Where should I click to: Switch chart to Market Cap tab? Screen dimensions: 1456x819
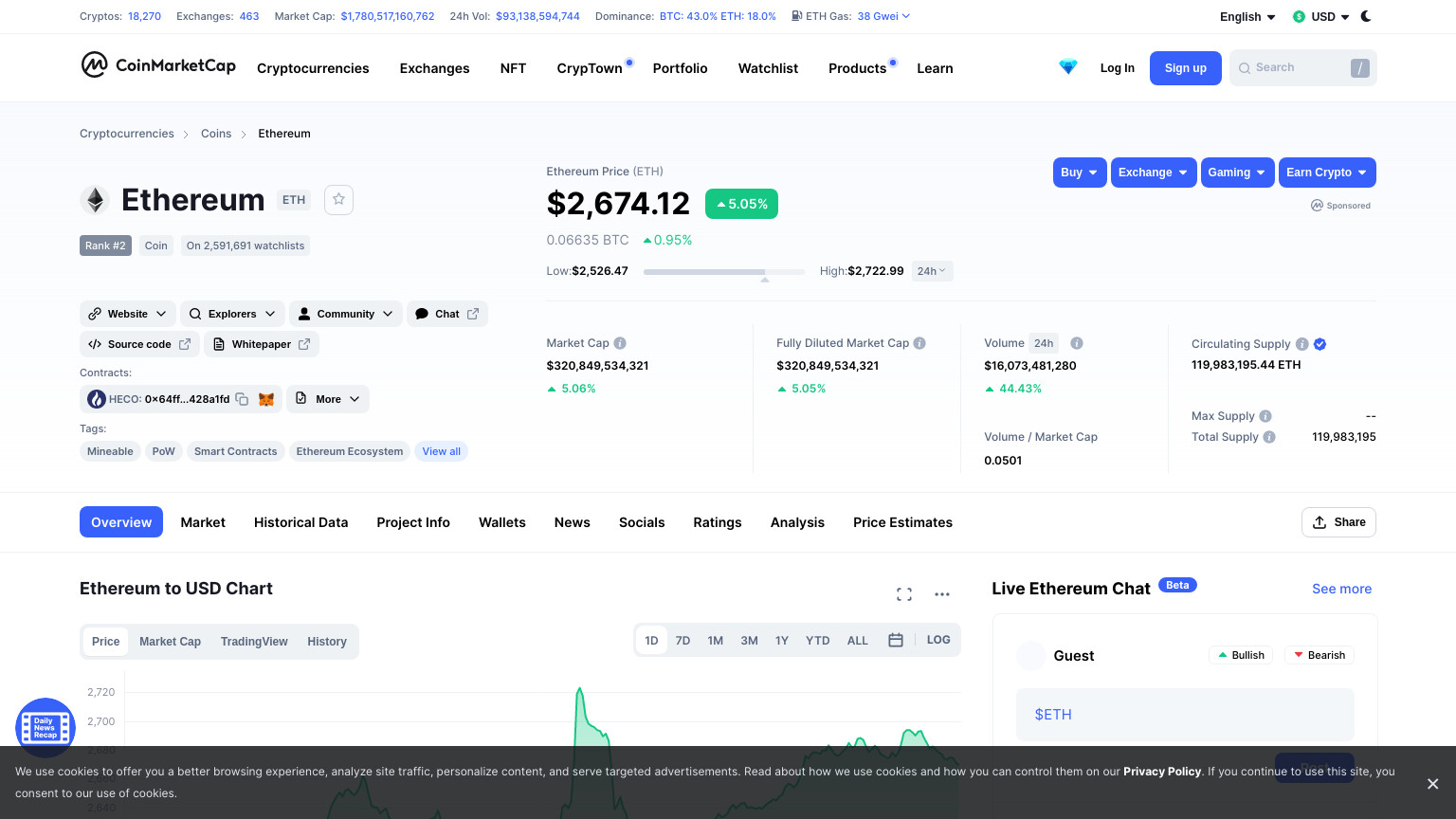[x=170, y=642]
